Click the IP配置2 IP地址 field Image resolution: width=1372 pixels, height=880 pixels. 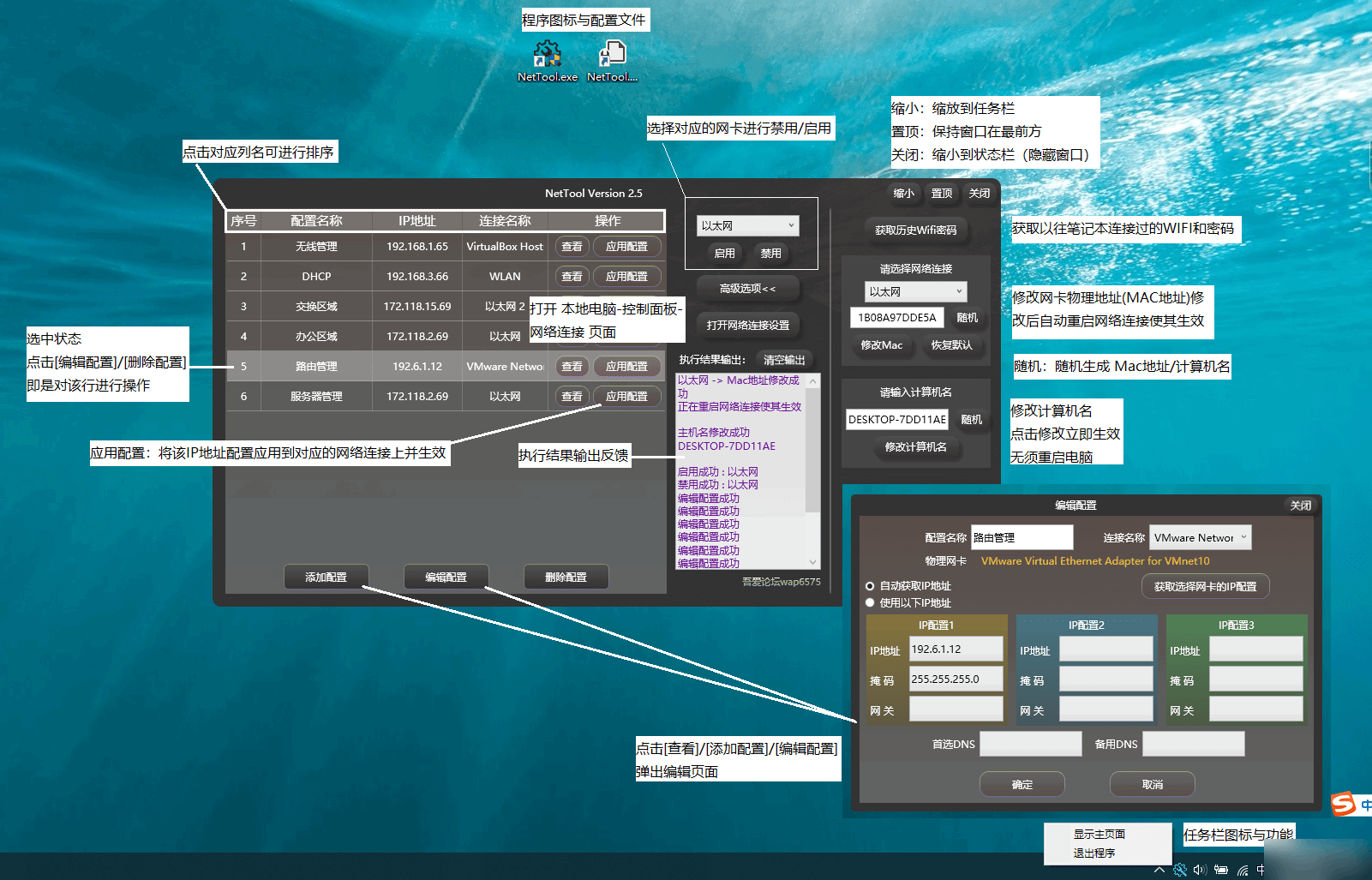tap(1106, 650)
